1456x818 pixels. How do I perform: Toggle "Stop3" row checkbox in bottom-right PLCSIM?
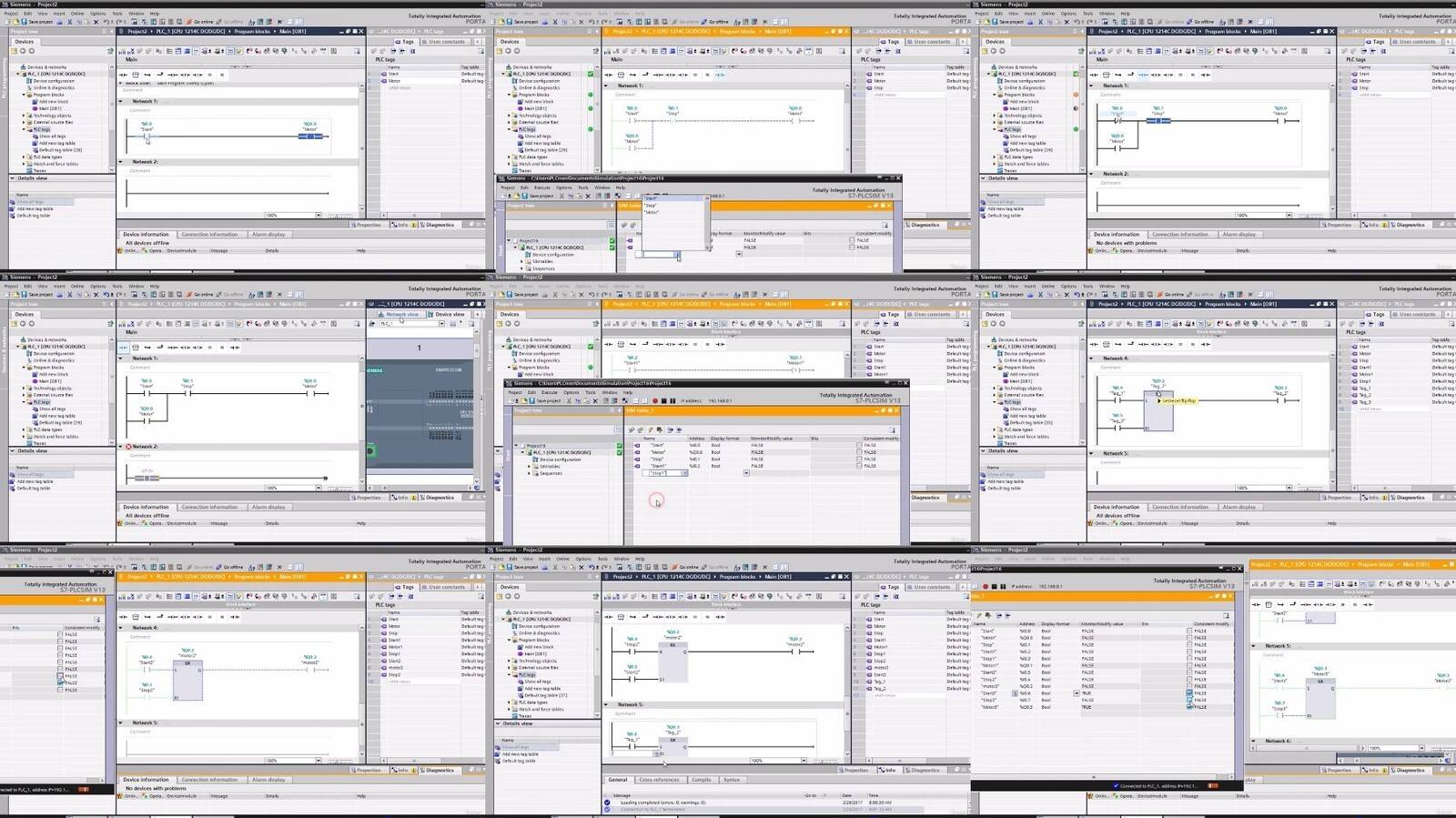click(1189, 700)
